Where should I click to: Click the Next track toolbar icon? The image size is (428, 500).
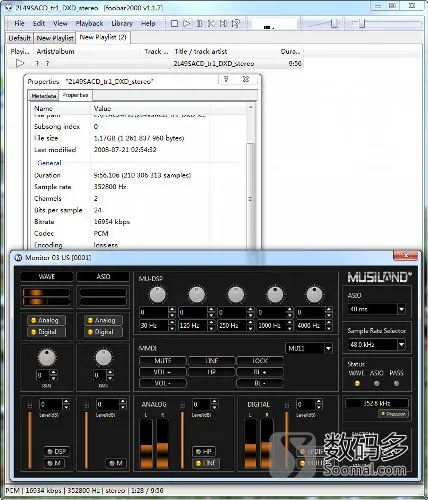click(x=223, y=24)
